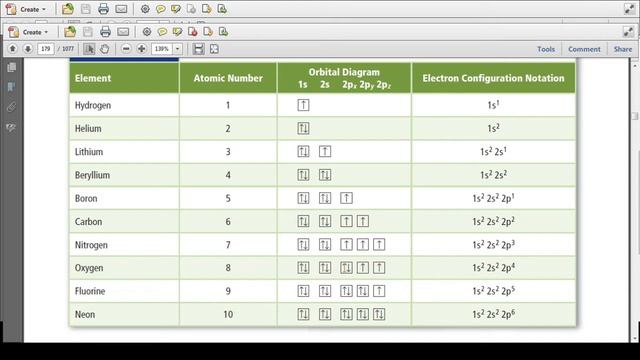Go to the next page with down arrow

pyautogui.click(x=28, y=49)
